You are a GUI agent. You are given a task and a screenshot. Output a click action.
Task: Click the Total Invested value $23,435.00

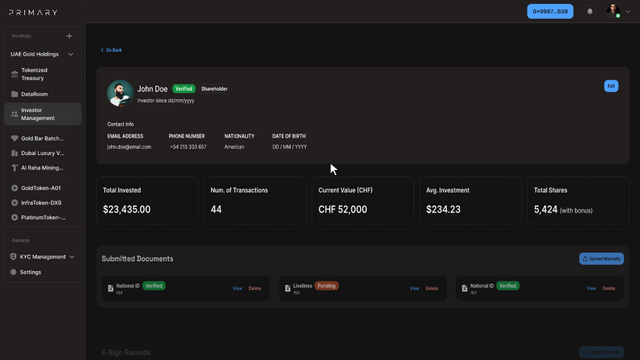click(127, 209)
